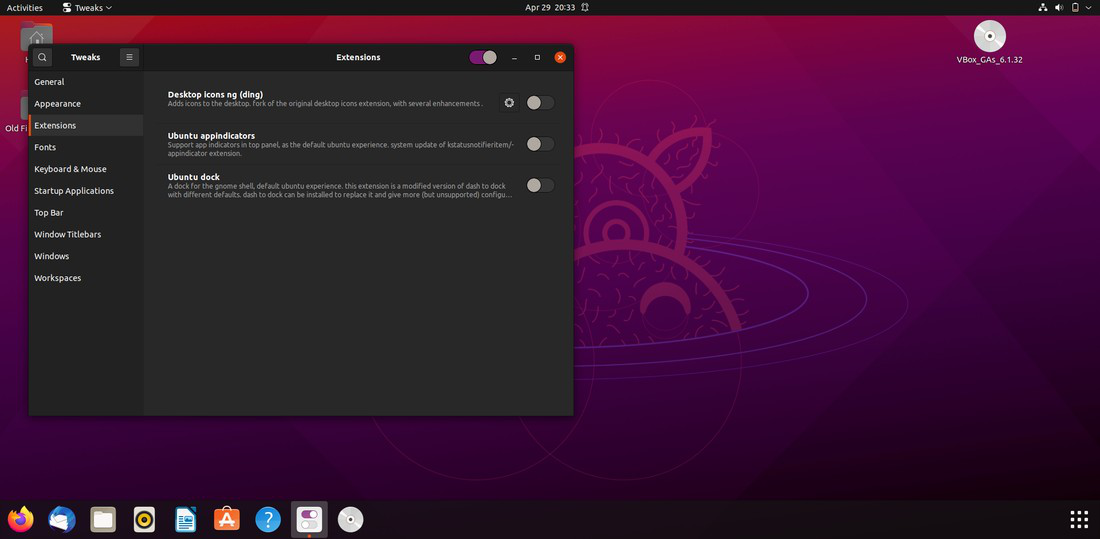Screen dimensions: 1100x539
Task: Open the search in Tweaks header
Action: pos(42,58)
